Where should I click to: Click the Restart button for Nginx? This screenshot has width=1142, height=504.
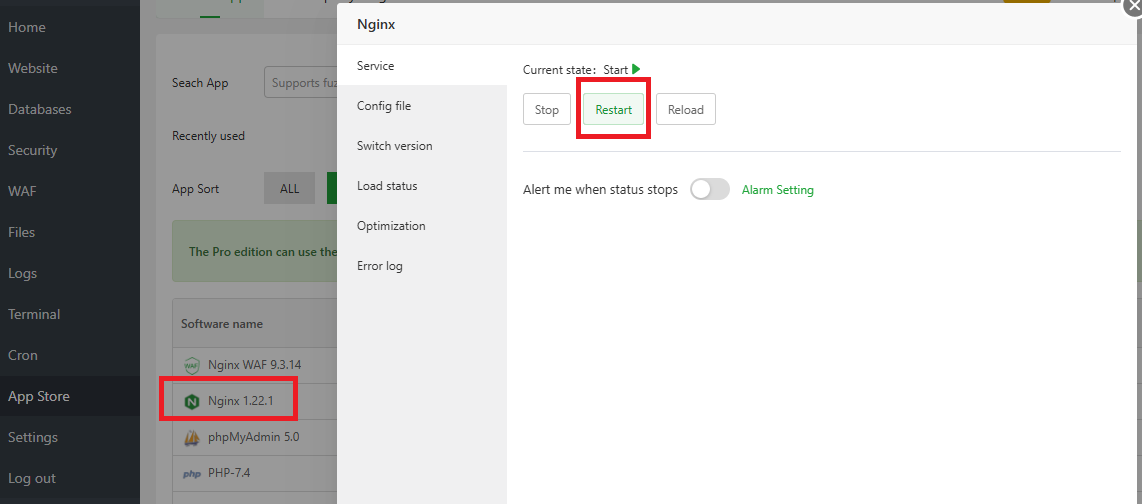pyautogui.click(x=613, y=109)
